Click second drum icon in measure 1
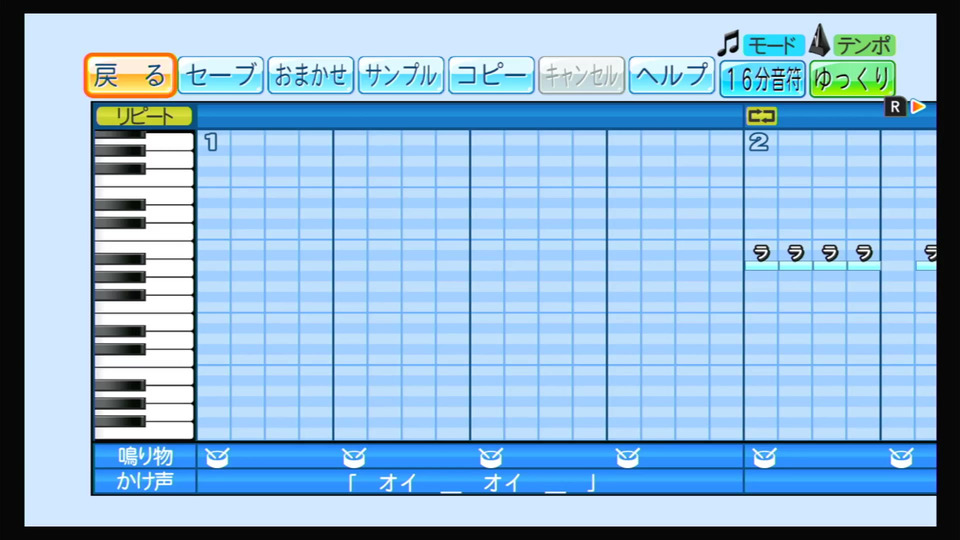The height and width of the screenshot is (540, 960). coord(354,457)
